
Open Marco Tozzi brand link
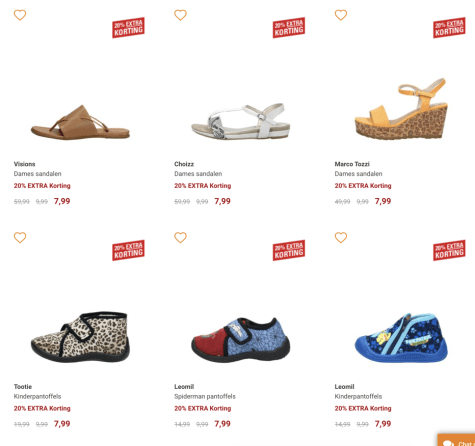click(x=352, y=164)
